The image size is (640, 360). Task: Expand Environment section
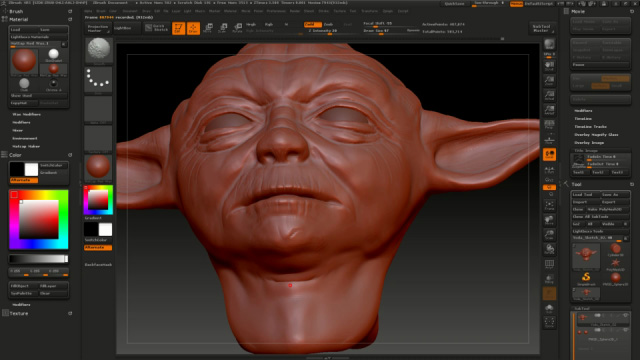pyautogui.click(x=25, y=138)
